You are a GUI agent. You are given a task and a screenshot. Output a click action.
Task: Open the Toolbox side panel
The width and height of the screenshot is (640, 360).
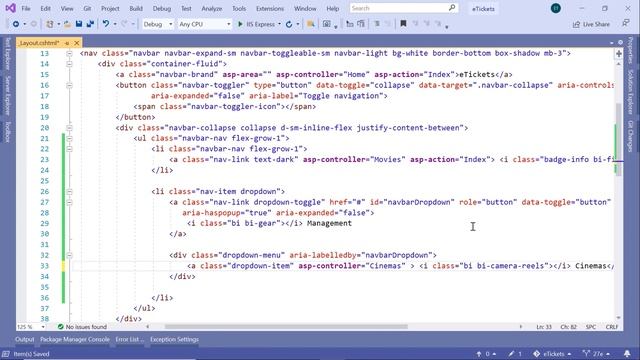[x=7, y=131]
